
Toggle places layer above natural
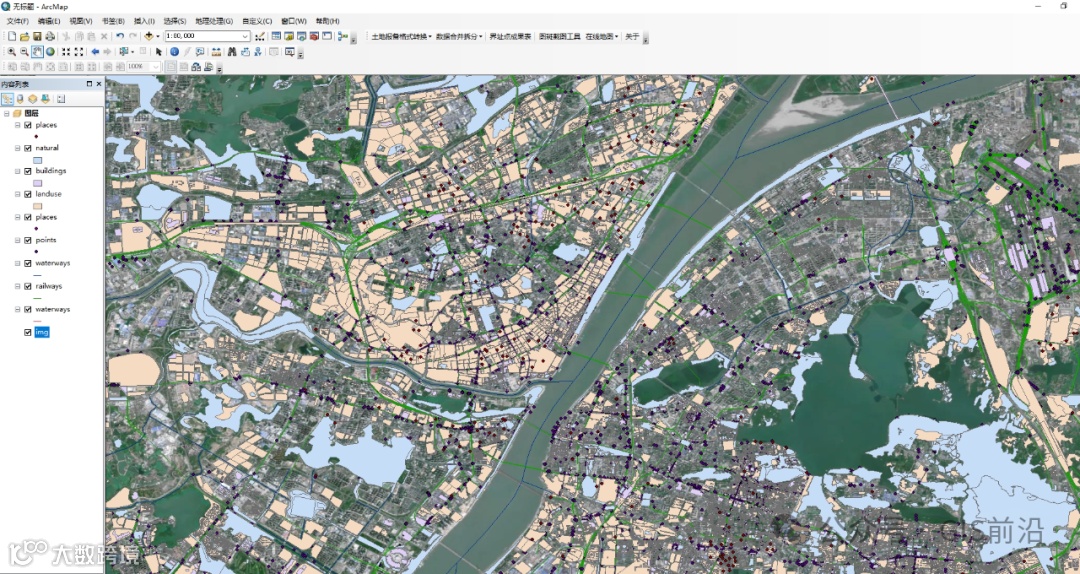(28, 125)
